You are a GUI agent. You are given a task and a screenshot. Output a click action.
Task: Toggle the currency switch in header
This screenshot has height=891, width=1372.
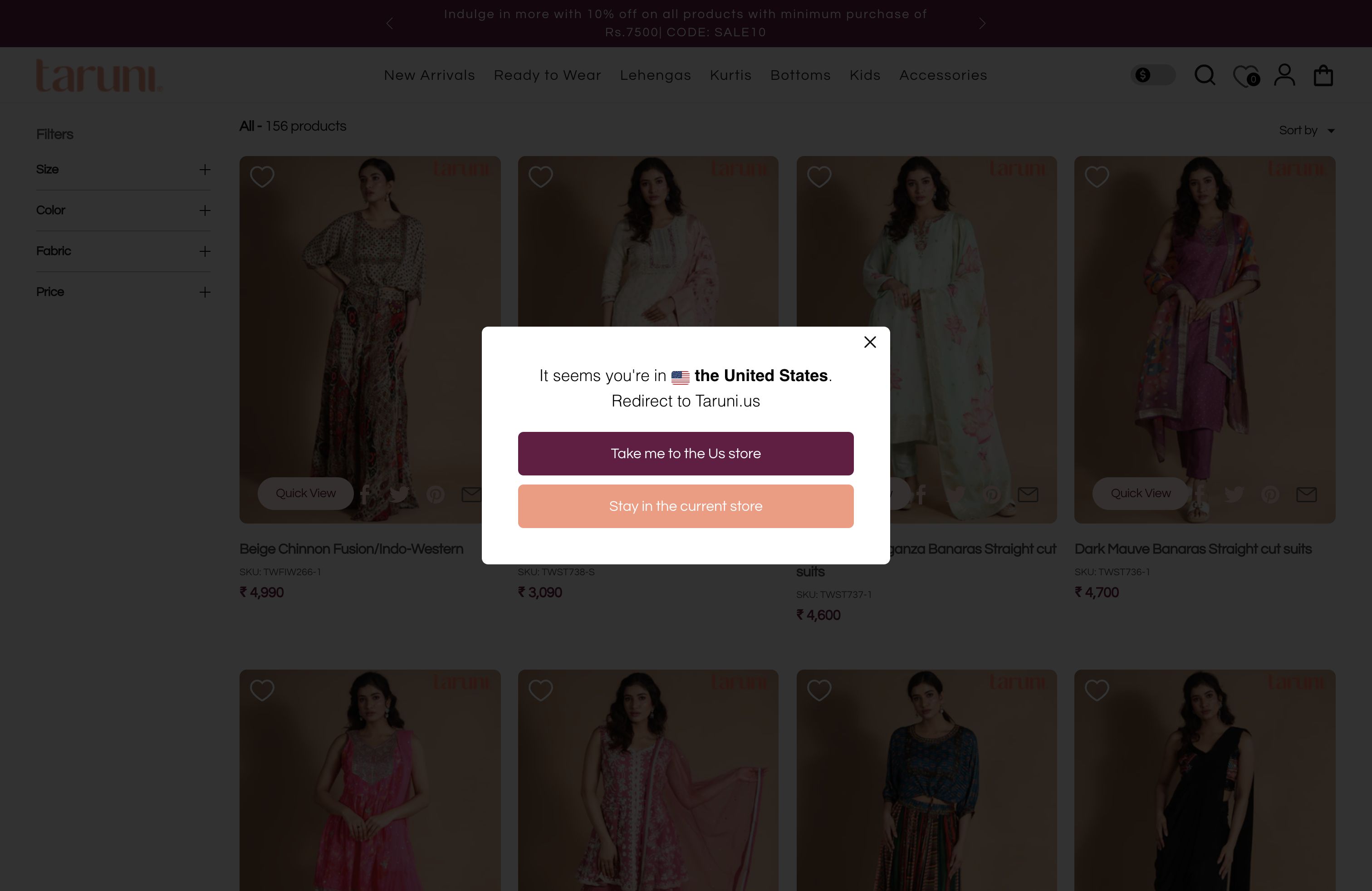[x=1152, y=75]
